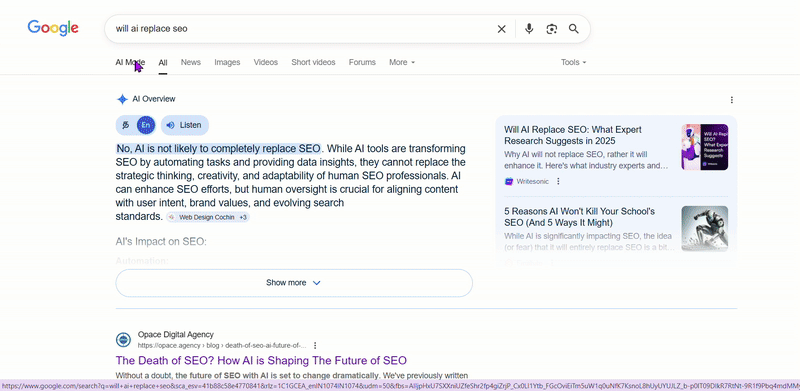Open the Forums tab

pyautogui.click(x=362, y=62)
